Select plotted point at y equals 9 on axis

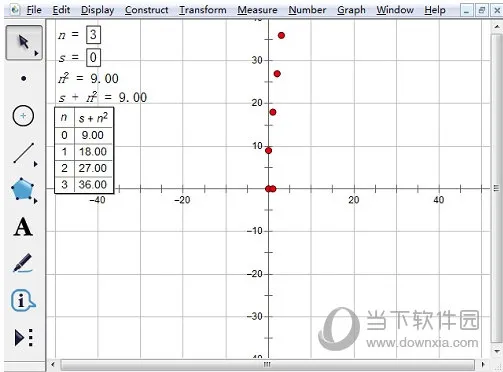pos(268,151)
